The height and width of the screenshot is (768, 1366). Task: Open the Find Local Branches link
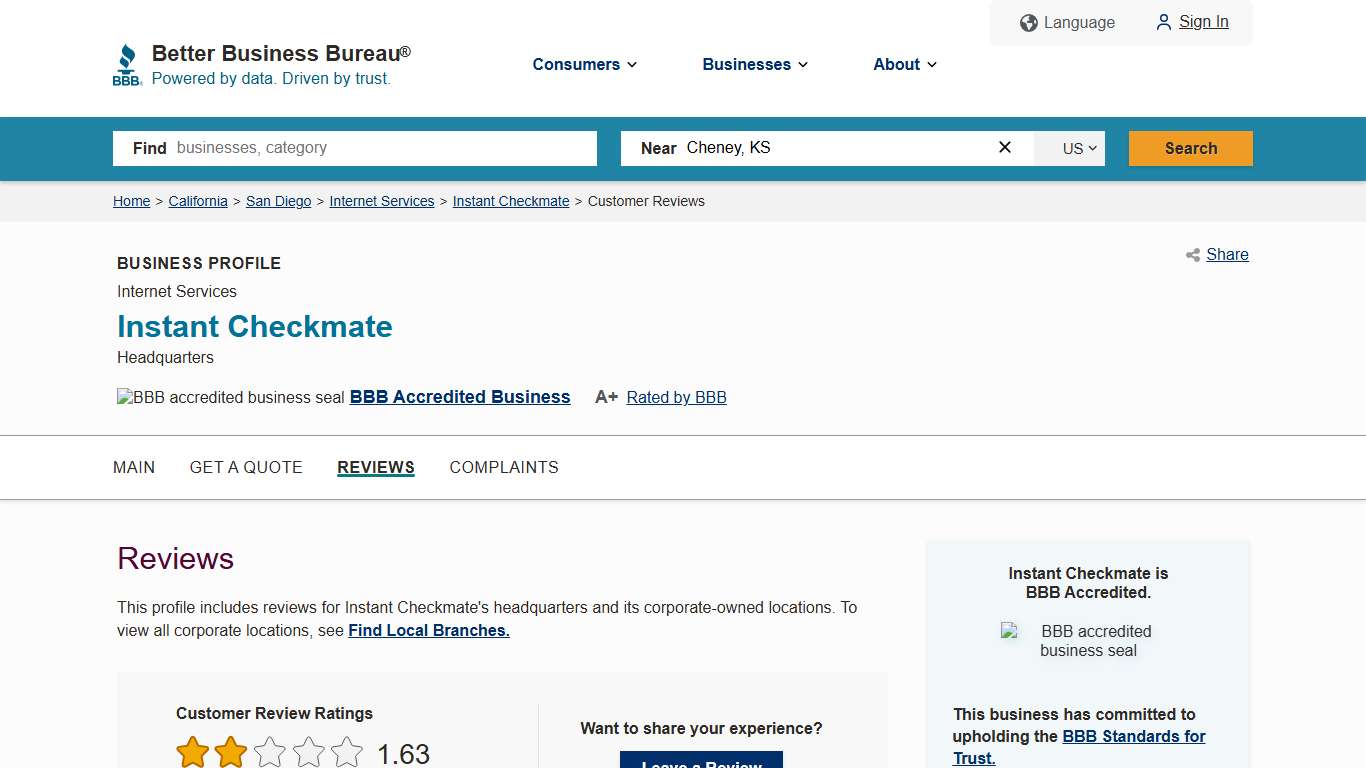coord(428,630)
